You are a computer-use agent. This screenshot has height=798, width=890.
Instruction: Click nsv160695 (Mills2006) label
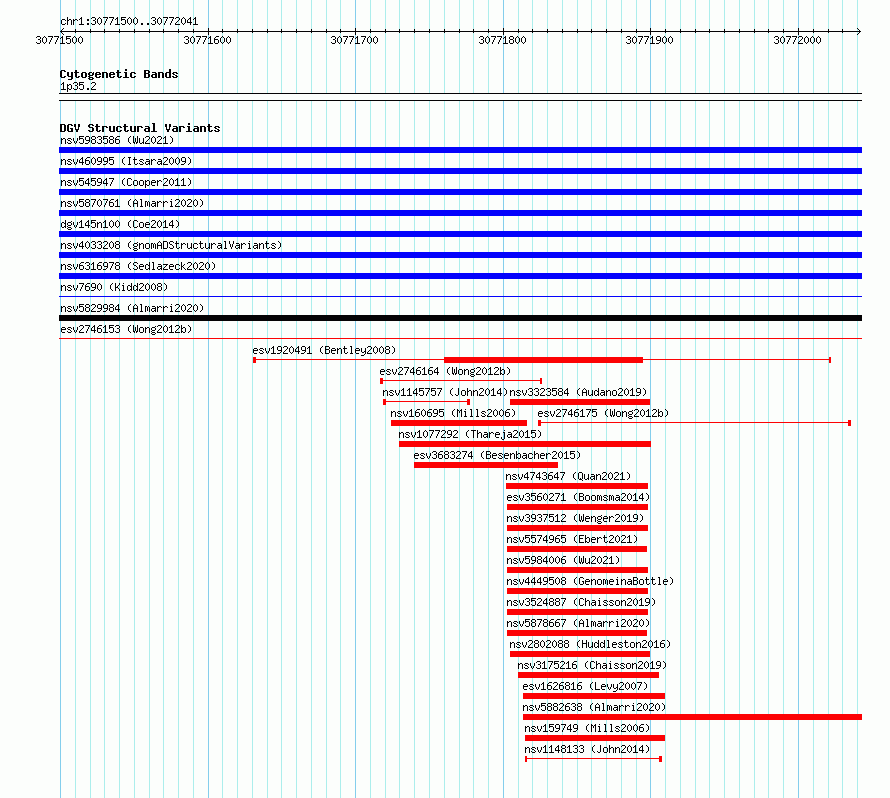pos(453,413)
